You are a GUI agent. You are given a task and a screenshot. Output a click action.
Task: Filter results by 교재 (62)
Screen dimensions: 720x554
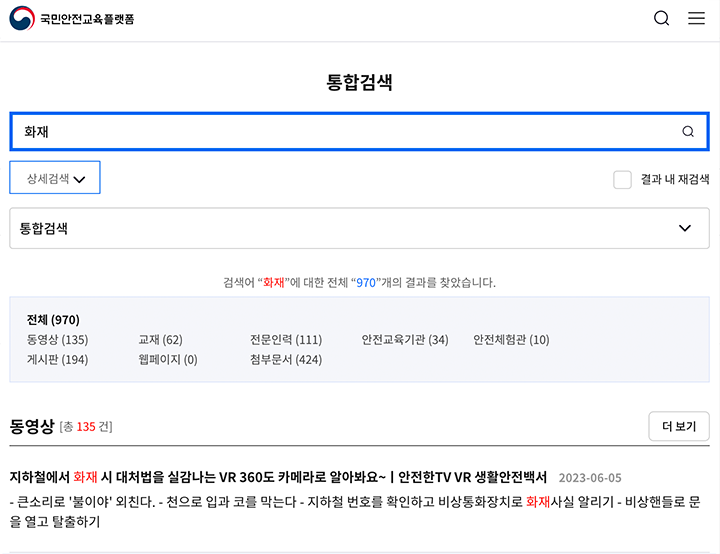click(x=160, y=340)
